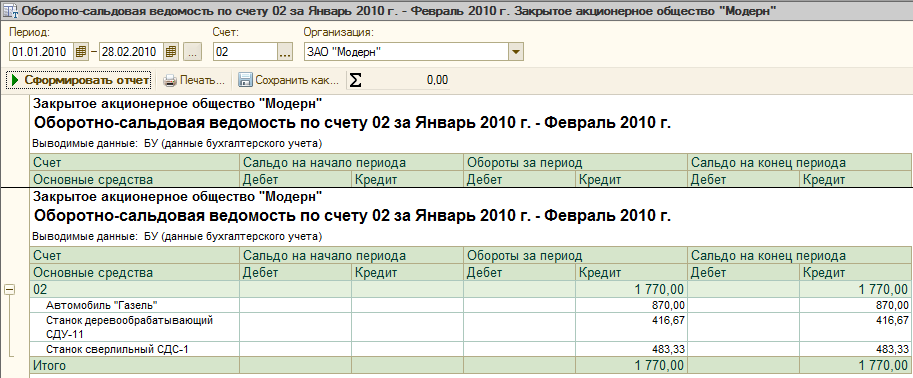Open calendar for start date 01.01.2010
The width and height of the screenshot is (913, 378).
(x=82, y=52)
